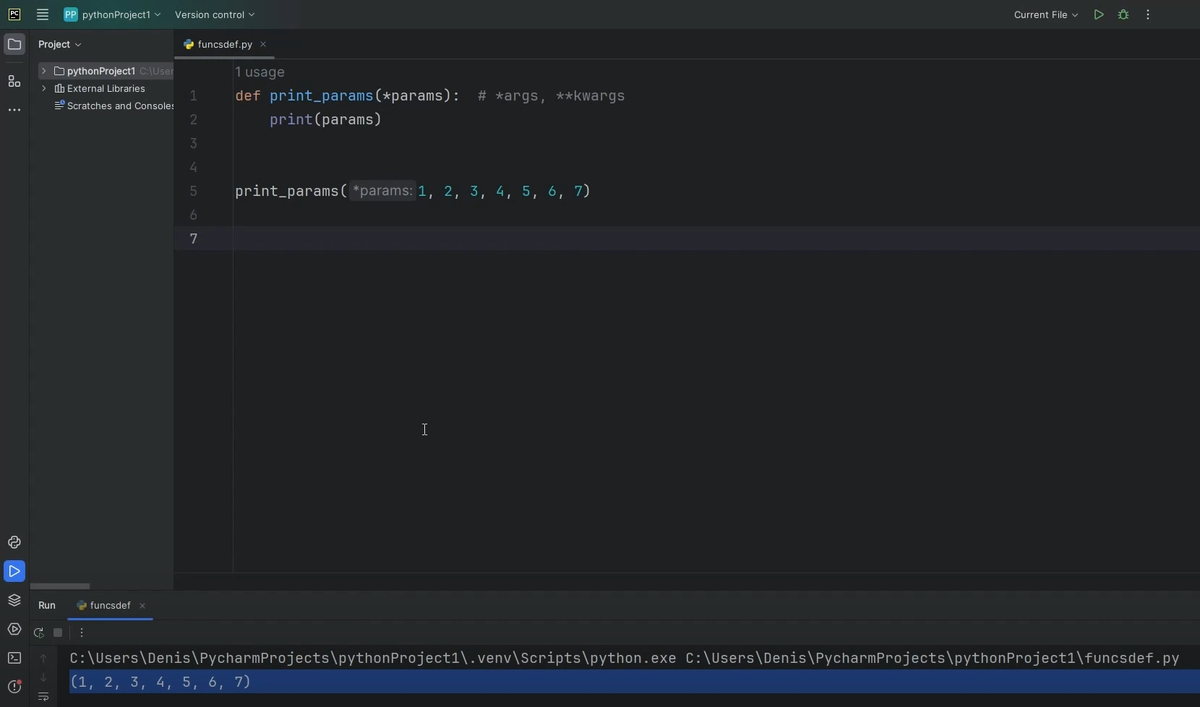Click Project panel horizontal scrollbar

tap(60, 586)
